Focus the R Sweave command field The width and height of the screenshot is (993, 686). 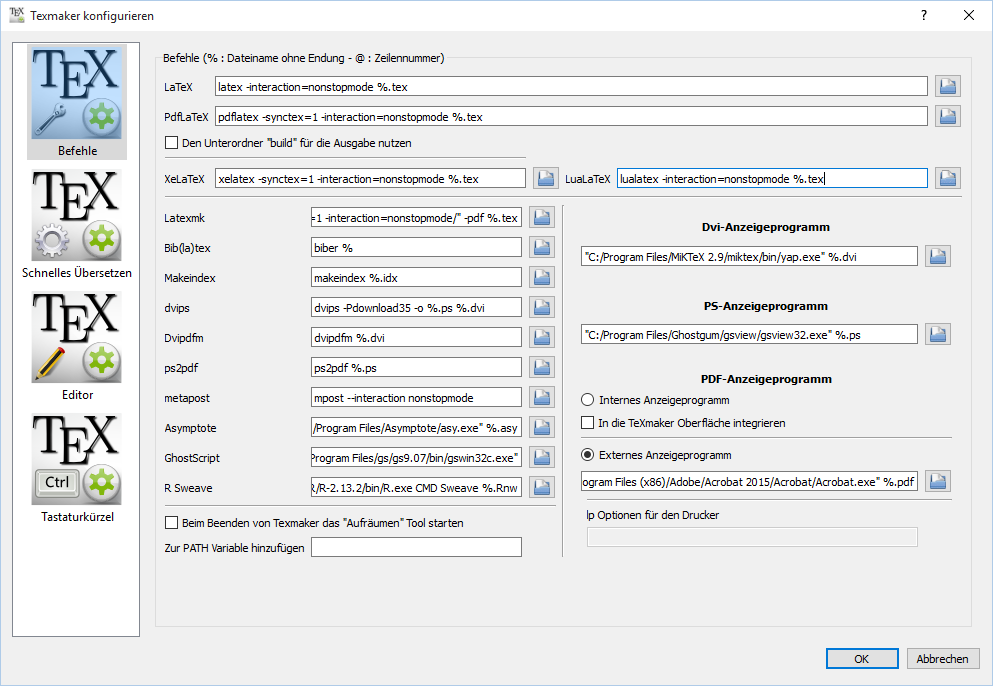click(x=416, y=488)
